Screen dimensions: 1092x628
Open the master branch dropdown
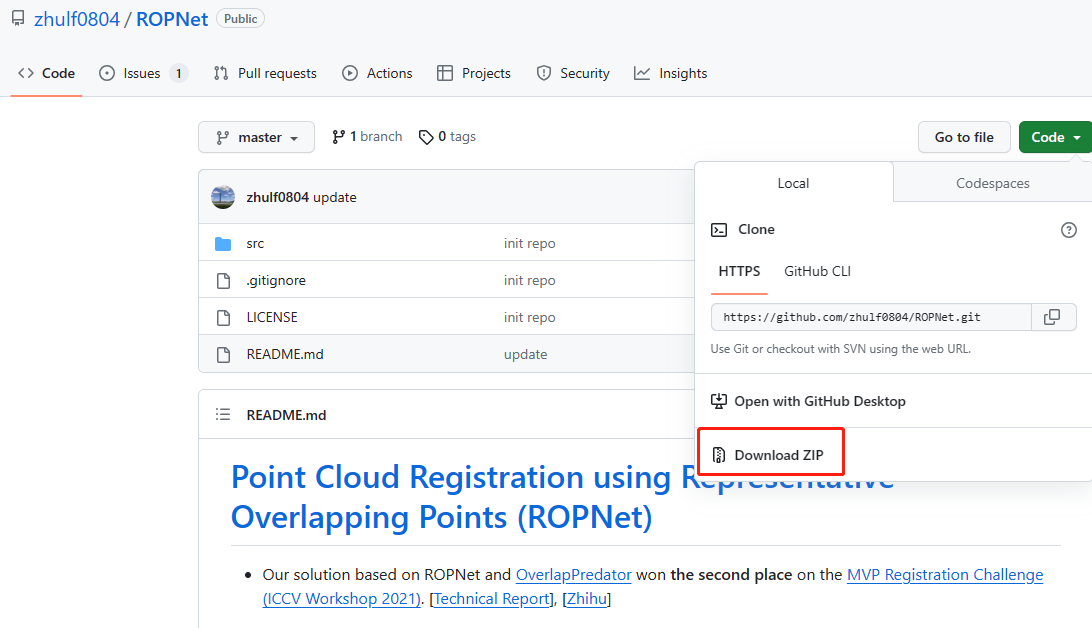pos(256,137)
